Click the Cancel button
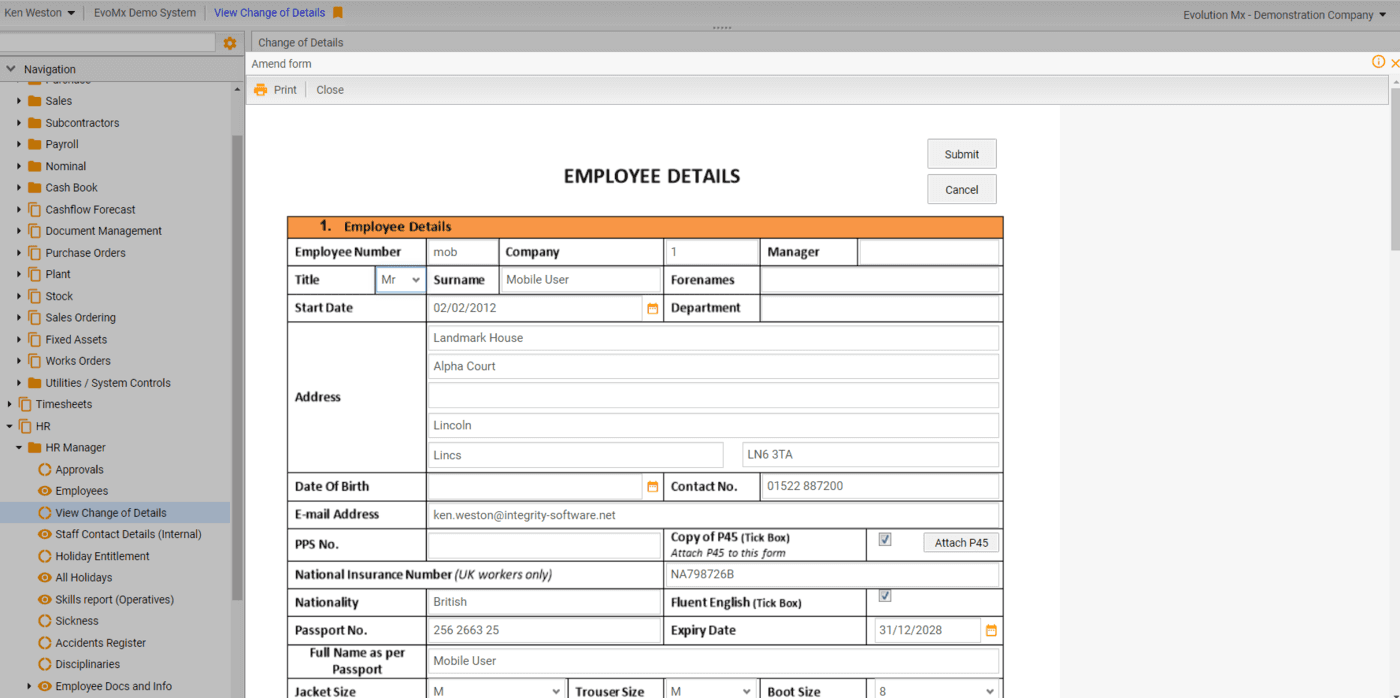The image size is (1400, 698). tap(962, 190)
